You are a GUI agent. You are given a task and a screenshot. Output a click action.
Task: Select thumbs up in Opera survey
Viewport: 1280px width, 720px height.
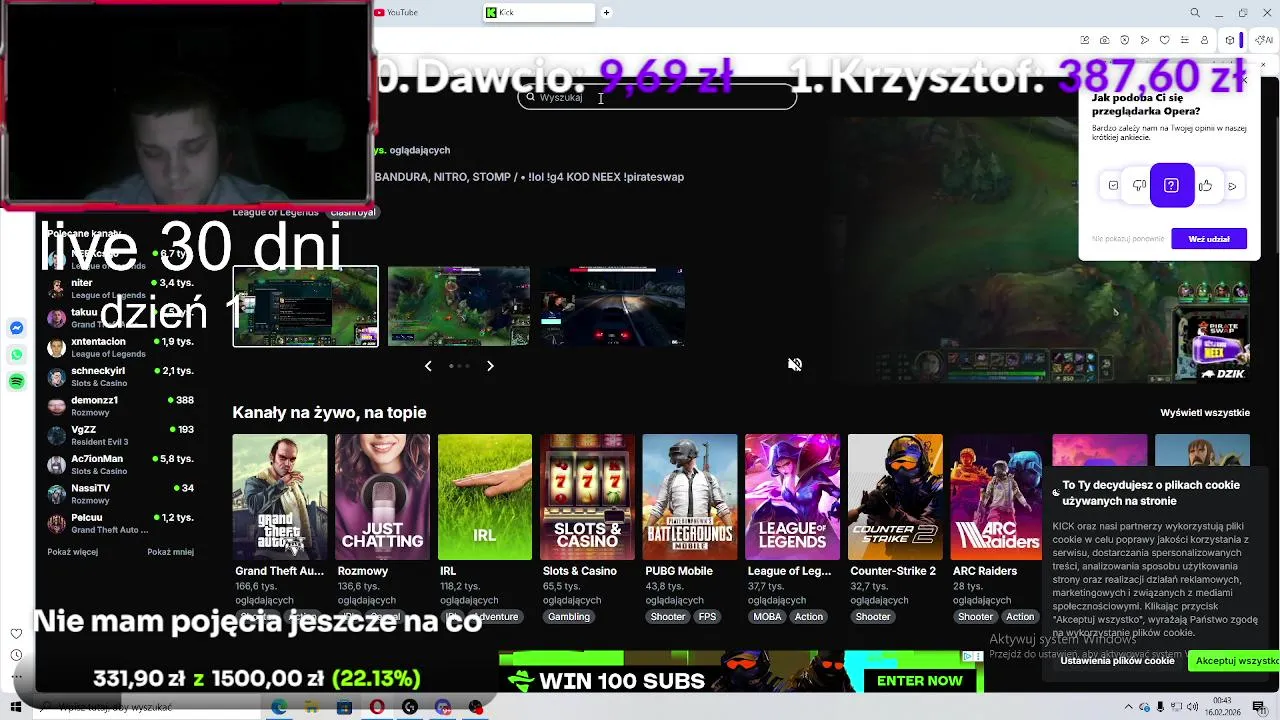click(1205, 186)
